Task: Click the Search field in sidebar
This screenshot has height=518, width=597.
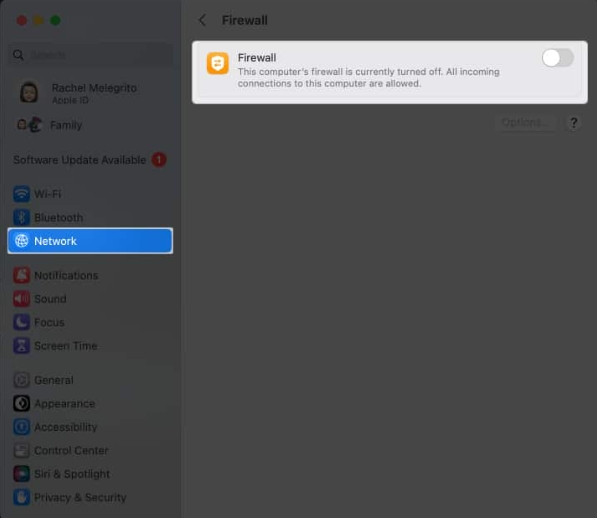Action: pos(90,55)
